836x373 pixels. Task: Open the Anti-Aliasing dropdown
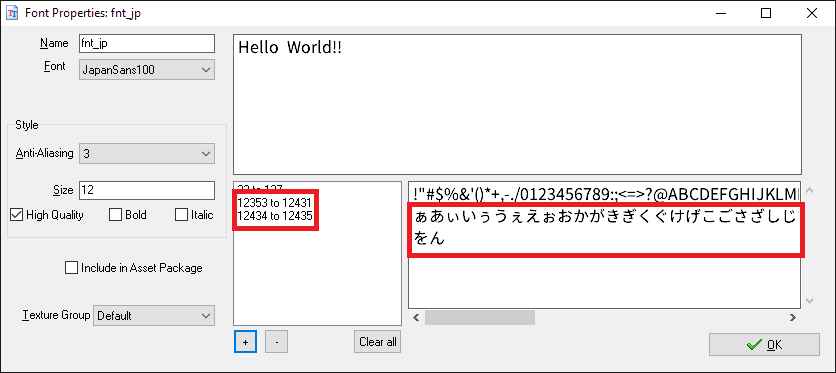pyautogui.click(x=147, y=154)
